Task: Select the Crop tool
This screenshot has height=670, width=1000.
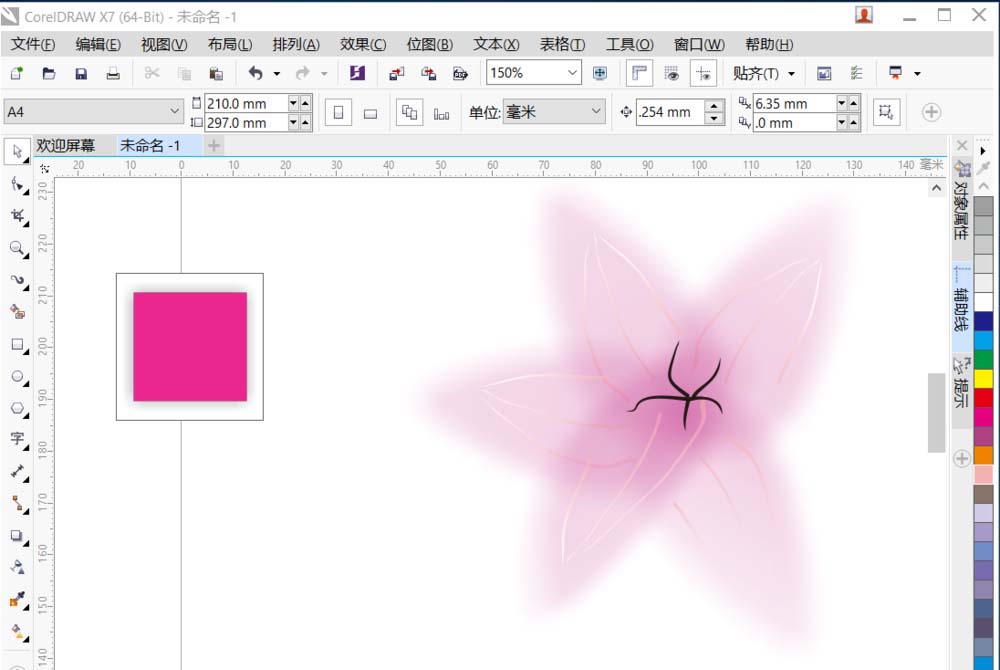Action: [17, 216]
